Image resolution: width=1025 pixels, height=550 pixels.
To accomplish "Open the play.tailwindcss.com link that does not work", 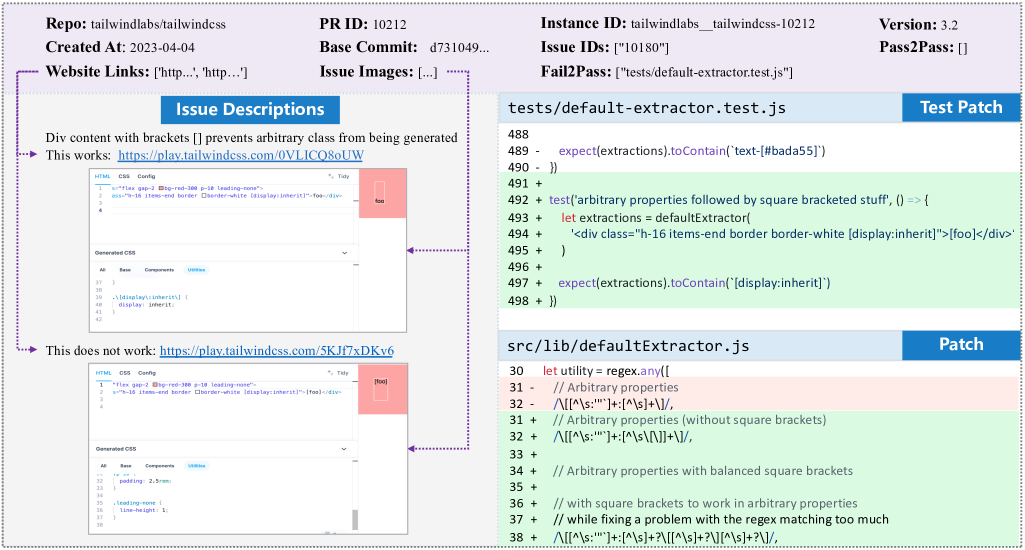I will point(276,350).
